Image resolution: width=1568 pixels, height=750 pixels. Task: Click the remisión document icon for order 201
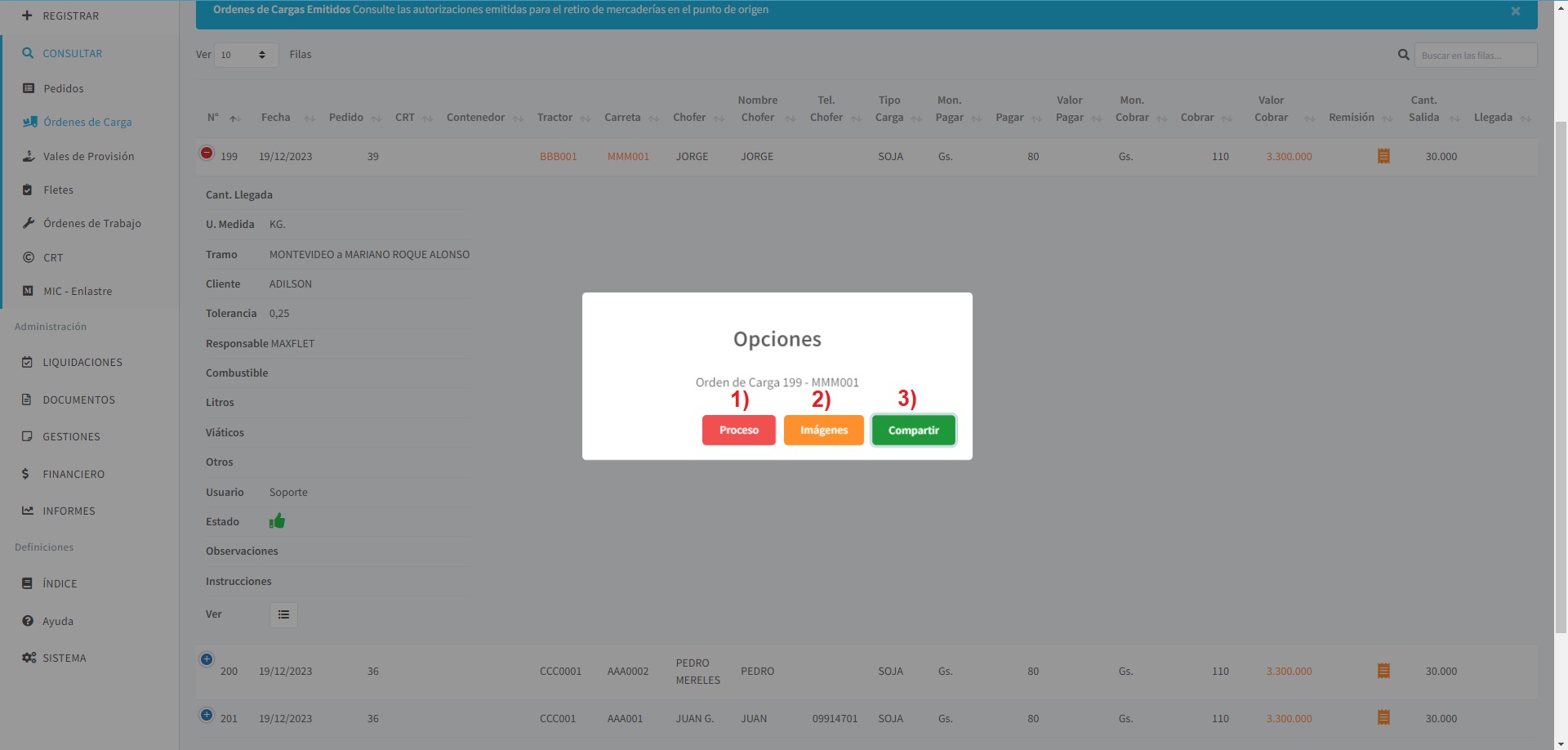[x=1383, y=718]
